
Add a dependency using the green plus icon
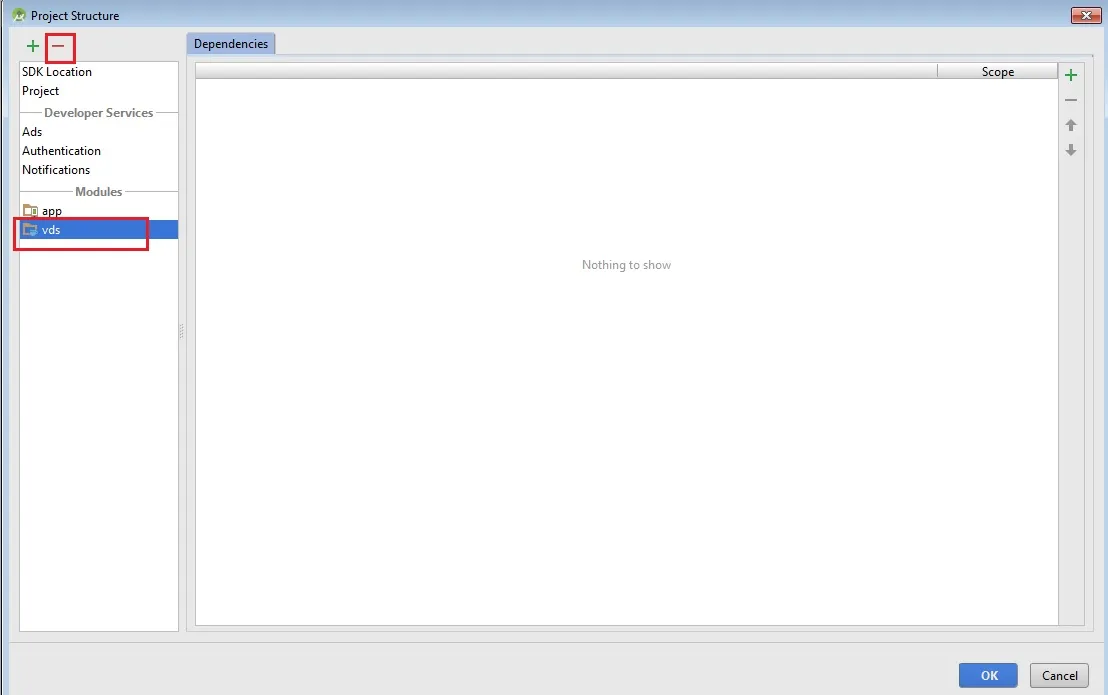[x=1071, y=75]
